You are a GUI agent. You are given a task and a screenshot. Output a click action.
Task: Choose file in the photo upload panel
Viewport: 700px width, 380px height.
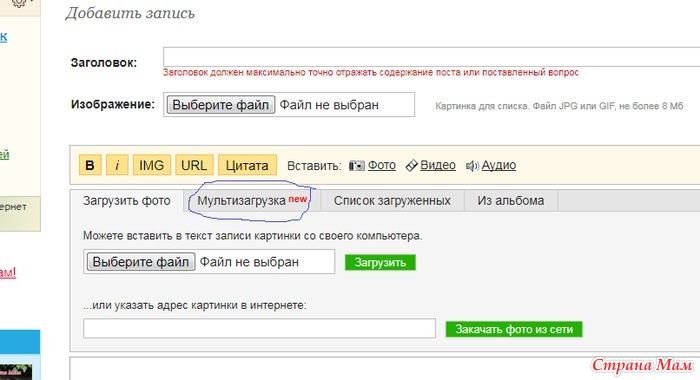pyautogui.click(x=141, y=262)
